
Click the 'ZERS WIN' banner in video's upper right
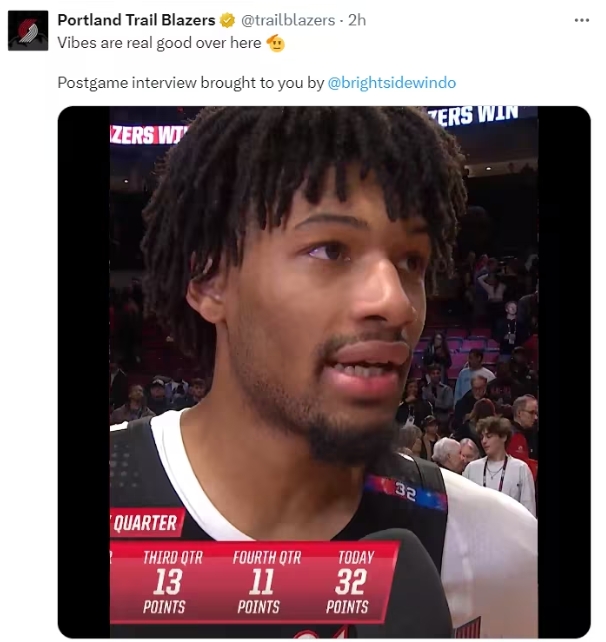point(475,115)
